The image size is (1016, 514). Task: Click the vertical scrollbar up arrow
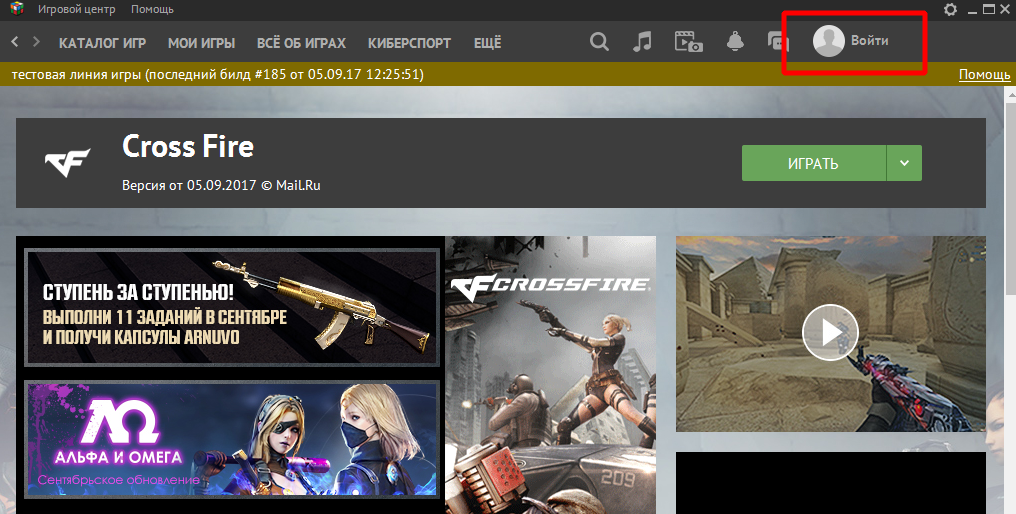[x=1011, y=95]
